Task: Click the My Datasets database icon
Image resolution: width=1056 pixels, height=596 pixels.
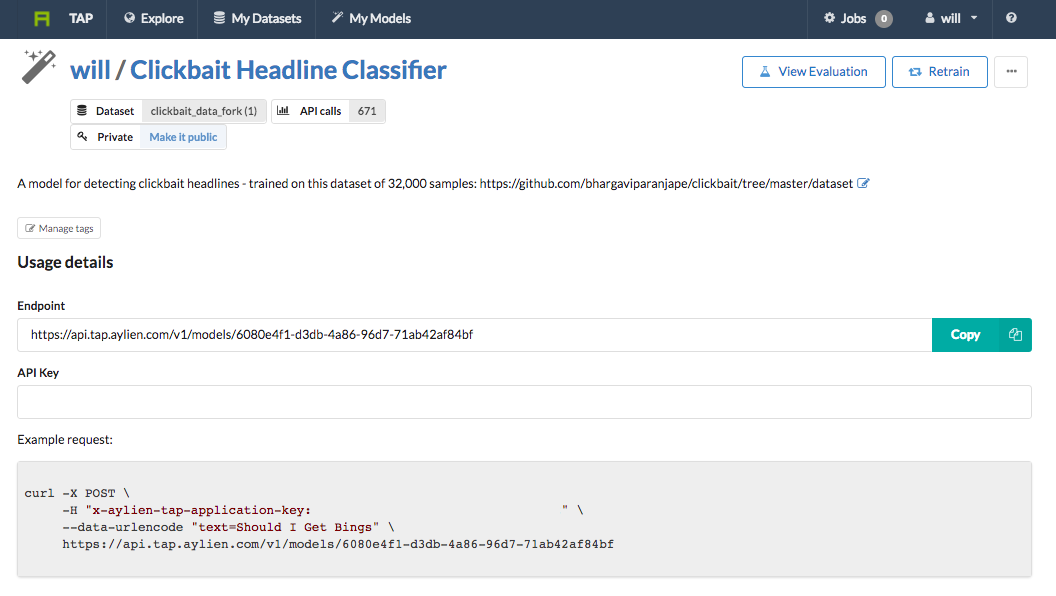Action: click(x=219, y=18)
